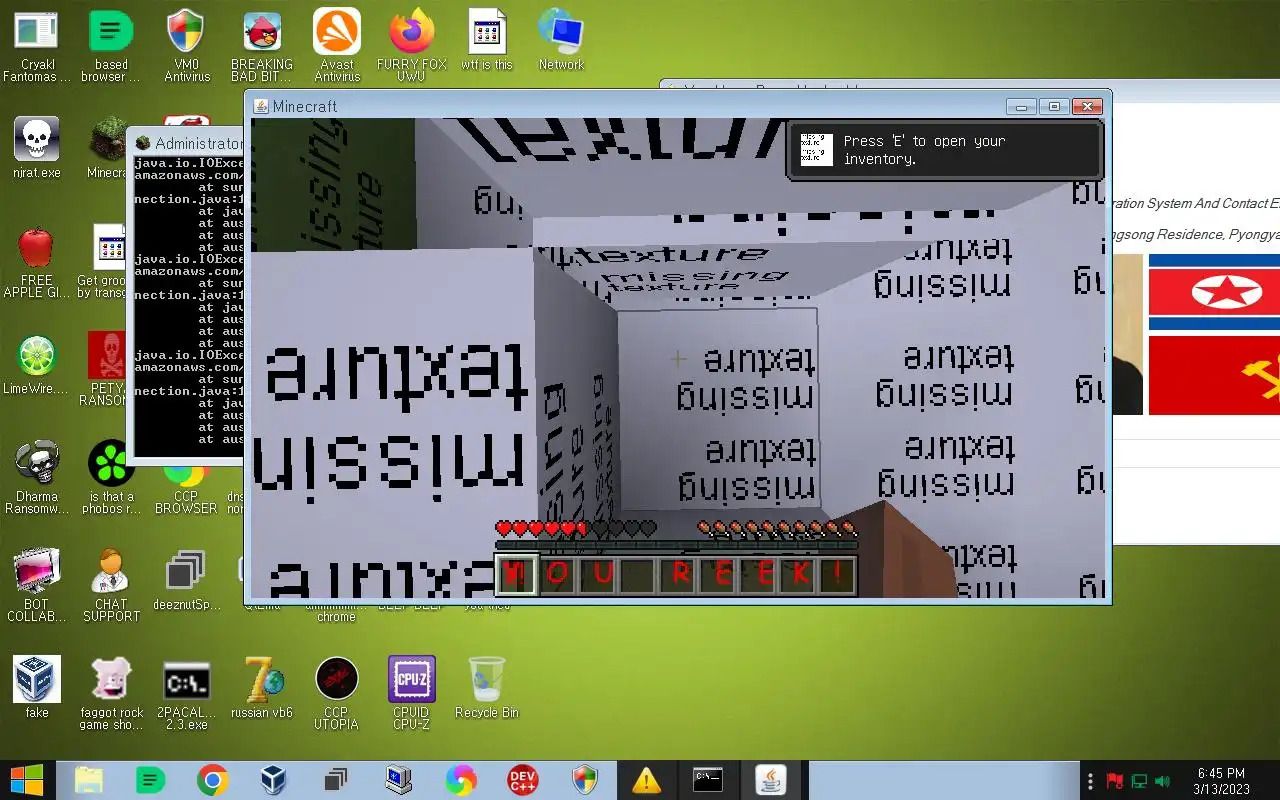
Task: Click the 'Press E to open inventory' hint
Action: (945, 150)
